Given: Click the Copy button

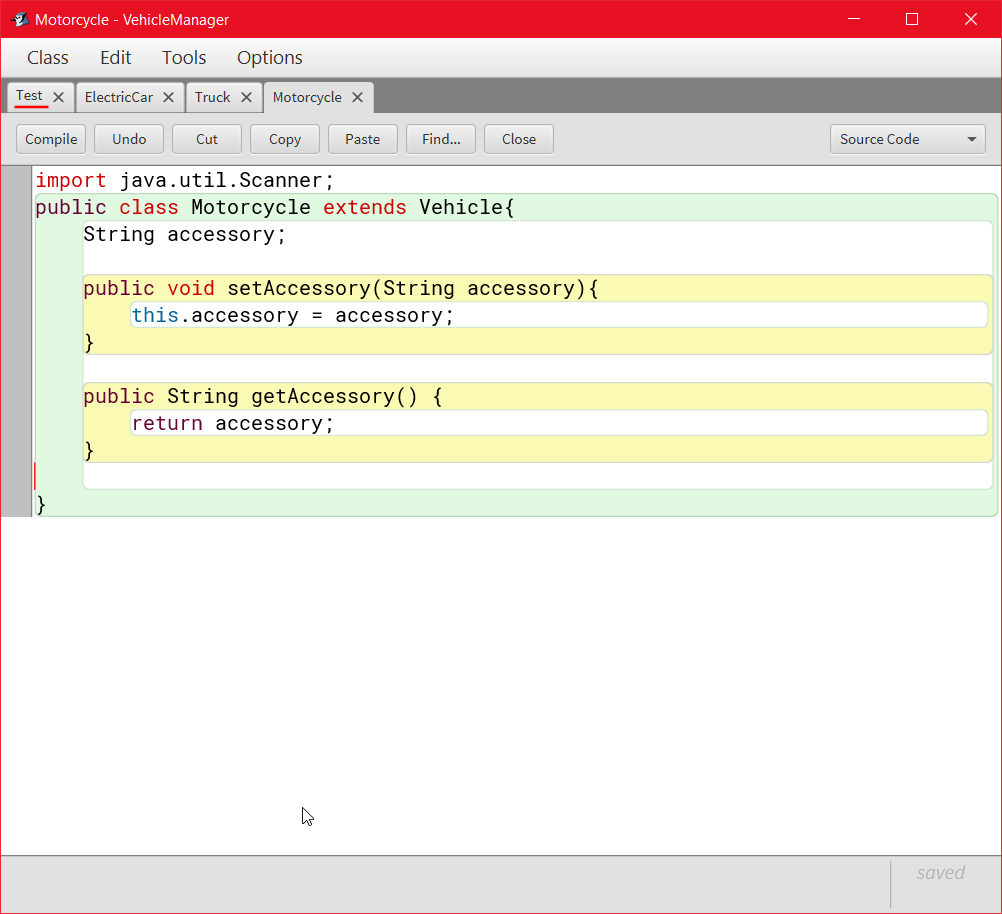Looking at the screenshot, I should click(285, 139).
